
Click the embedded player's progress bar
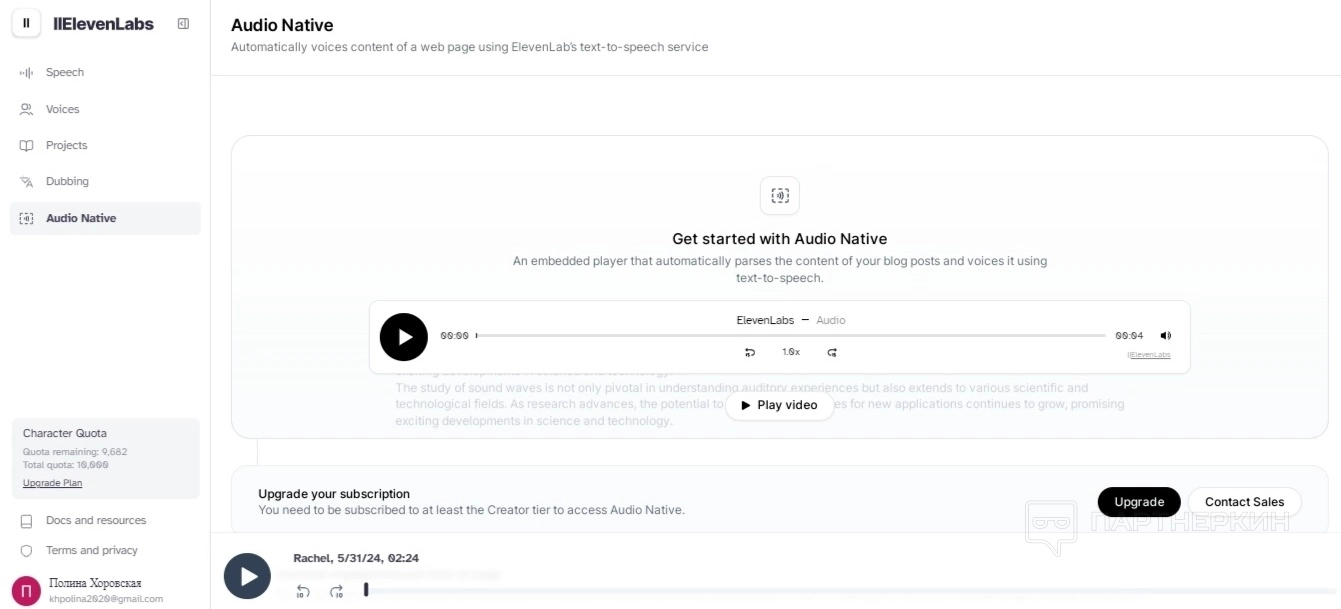click(x=790, y=336)
